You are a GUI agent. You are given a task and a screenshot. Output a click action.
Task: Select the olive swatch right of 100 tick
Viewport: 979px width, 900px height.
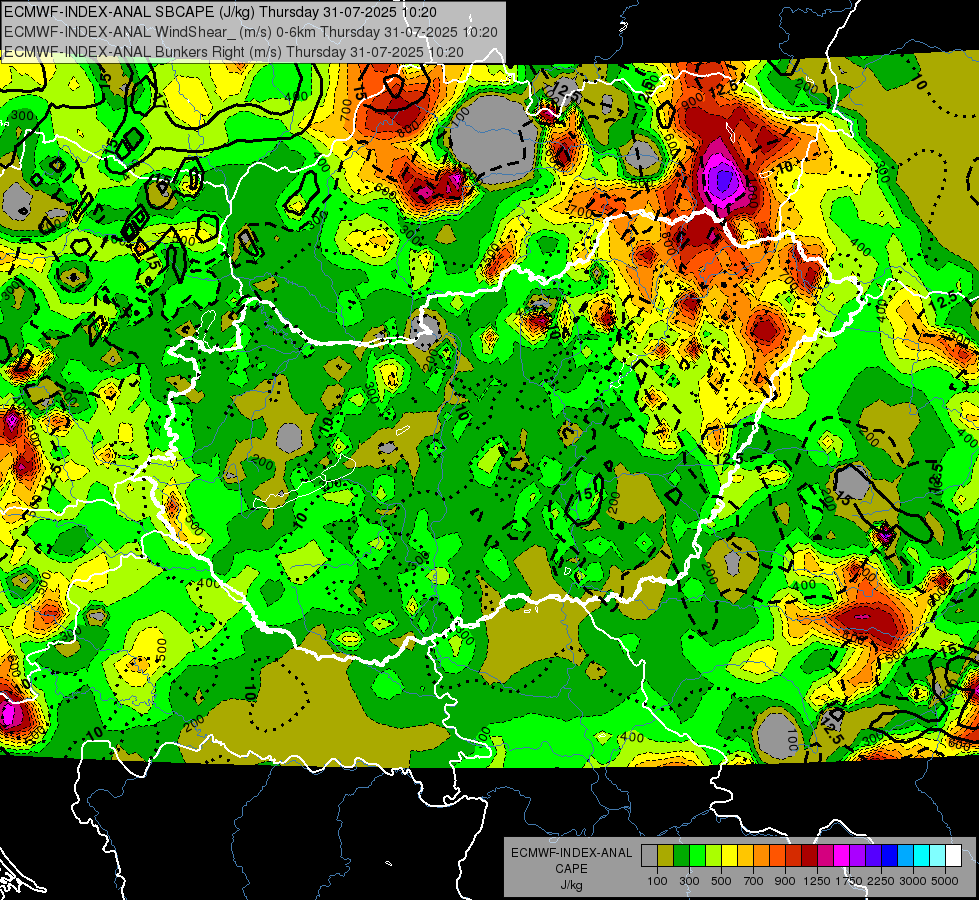(x=666, y=856)
